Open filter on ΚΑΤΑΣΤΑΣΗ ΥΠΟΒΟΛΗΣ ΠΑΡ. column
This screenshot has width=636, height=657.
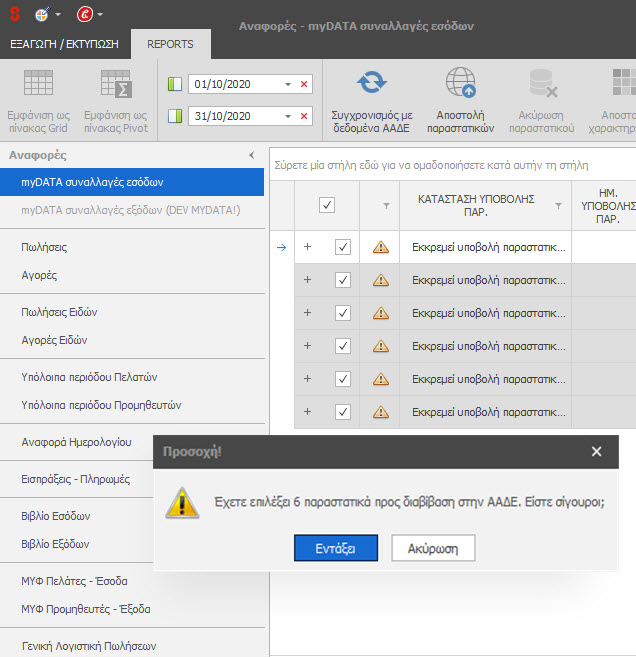pos(559,205)
